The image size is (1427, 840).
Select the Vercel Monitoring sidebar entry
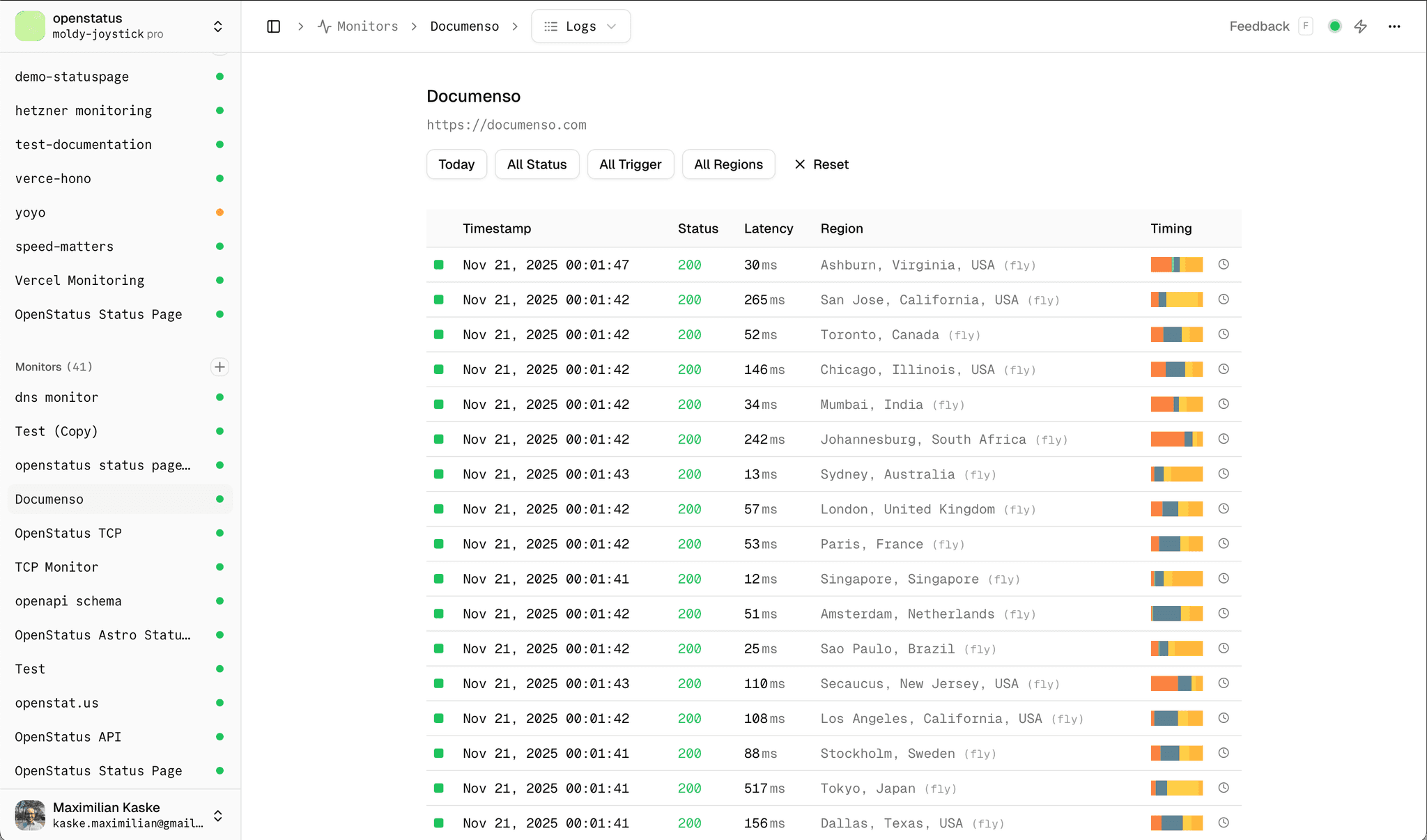click(79, 280)
